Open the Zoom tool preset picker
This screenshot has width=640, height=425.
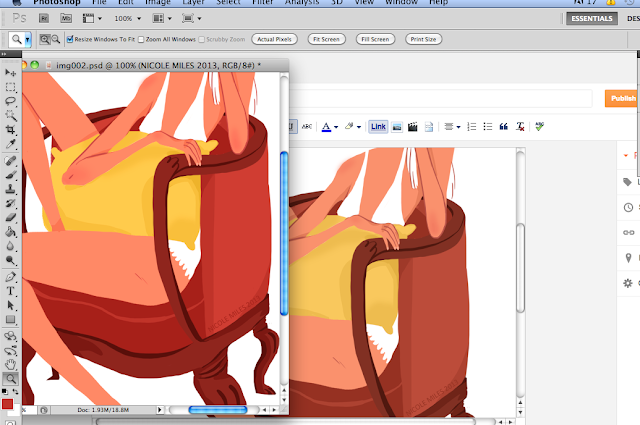click(27, 40)
